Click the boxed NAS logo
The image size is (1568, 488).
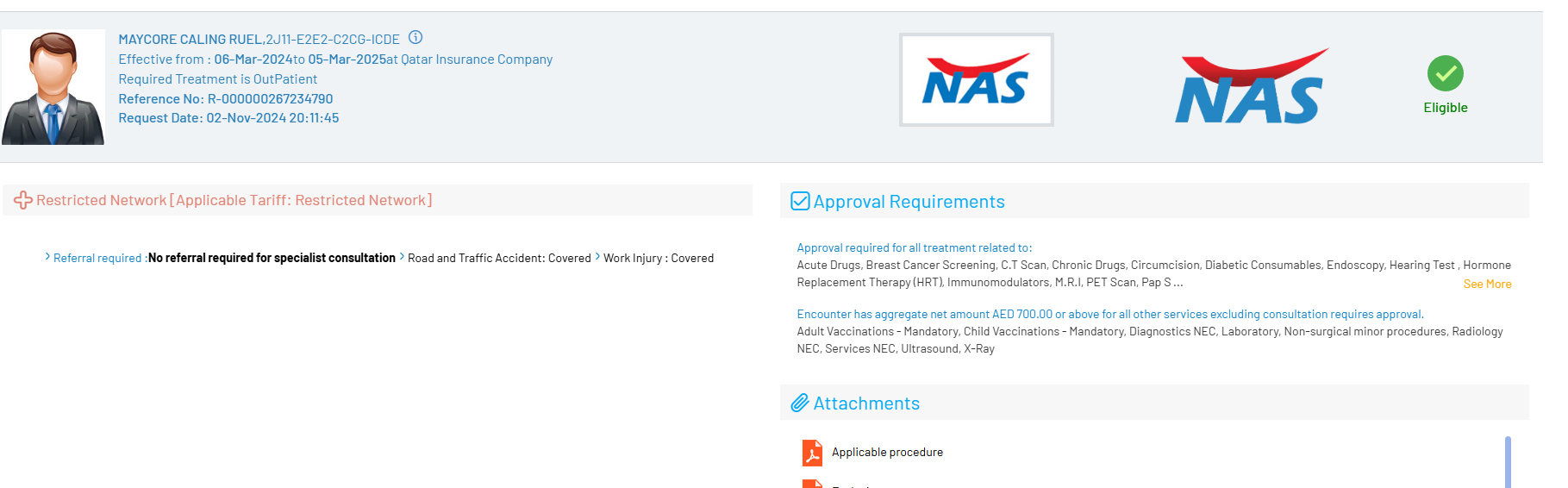(x=976, y=80)
